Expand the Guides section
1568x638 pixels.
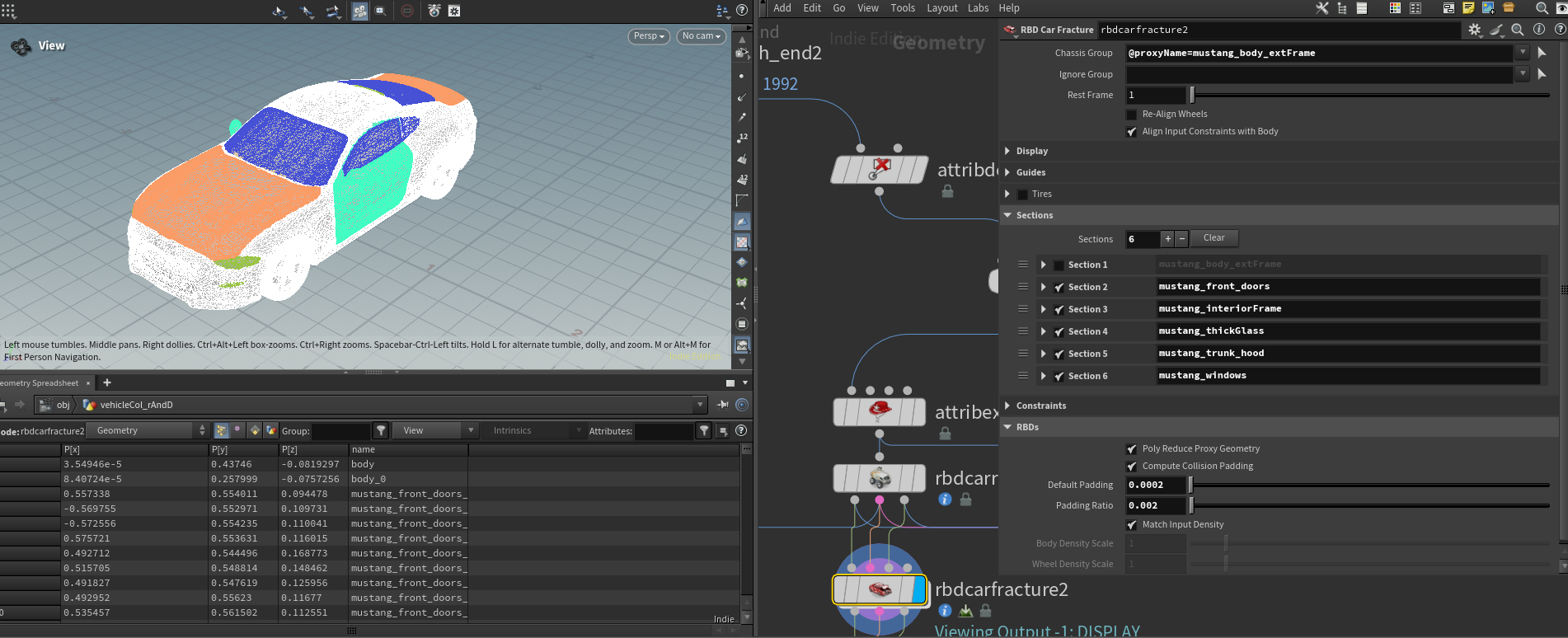click(1007, 172)
